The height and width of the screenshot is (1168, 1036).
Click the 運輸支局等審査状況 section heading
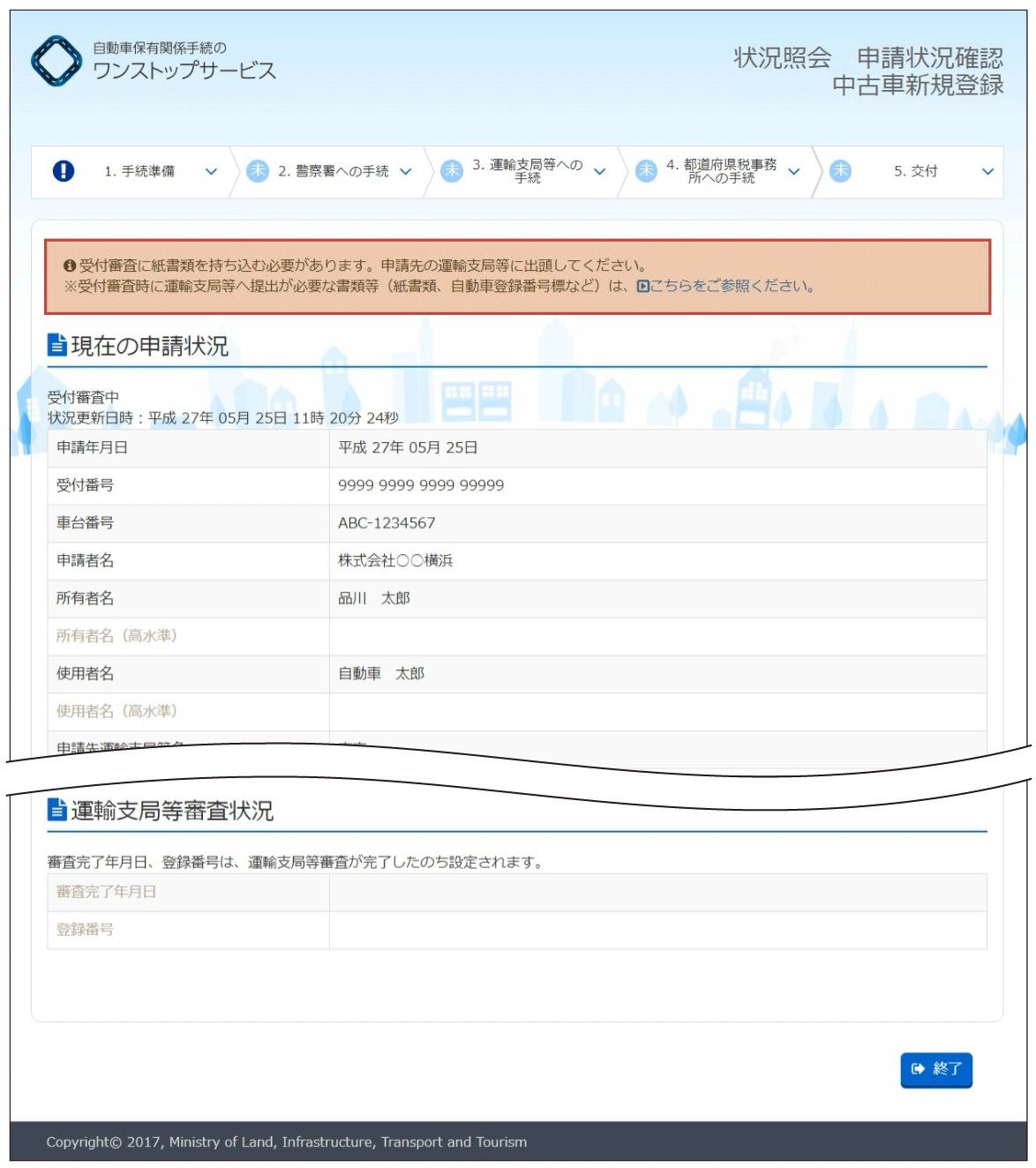pos(172,811)
